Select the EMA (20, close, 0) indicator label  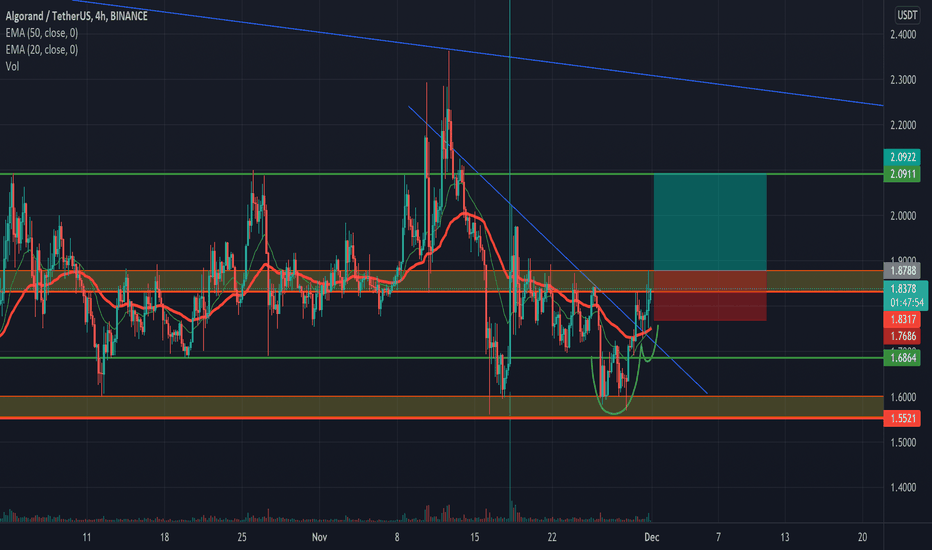pos(42,49)
